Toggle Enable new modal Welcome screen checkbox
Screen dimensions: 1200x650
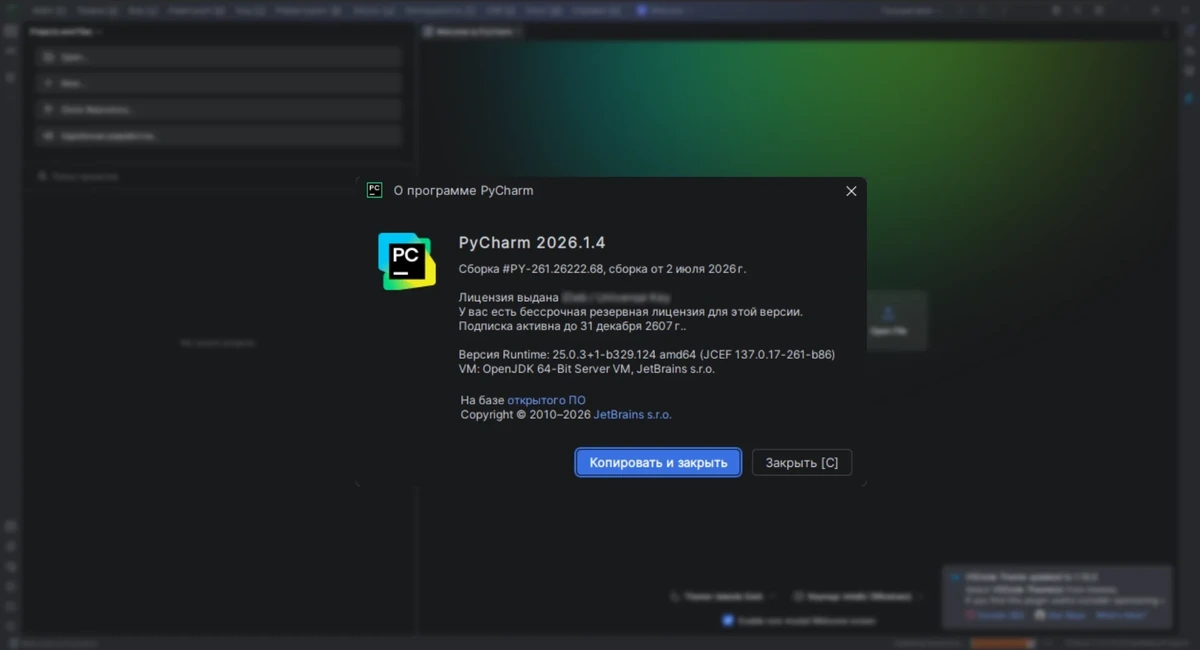click(728, 620)
